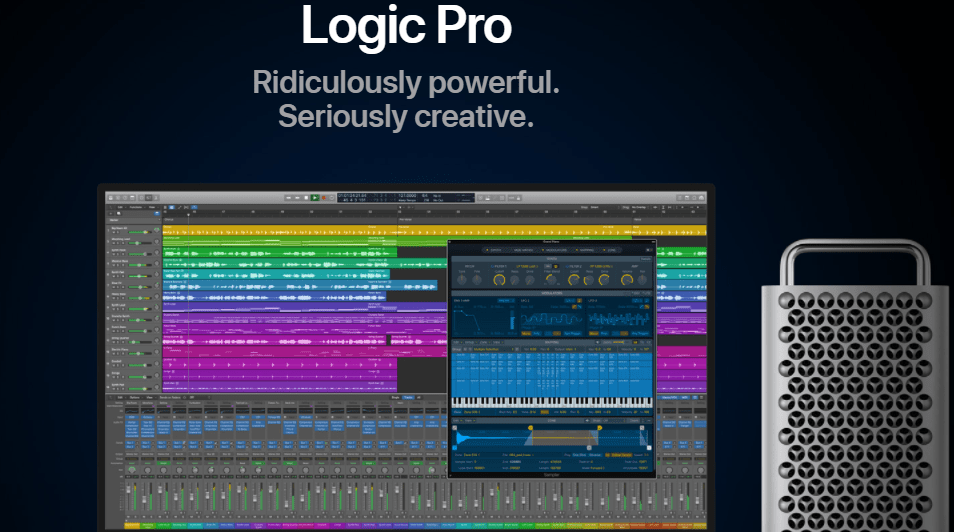Viewport: 954px width, 532px height.
Task: Switch to Zone tab in Sampler
Action: [x=611, y=250]
